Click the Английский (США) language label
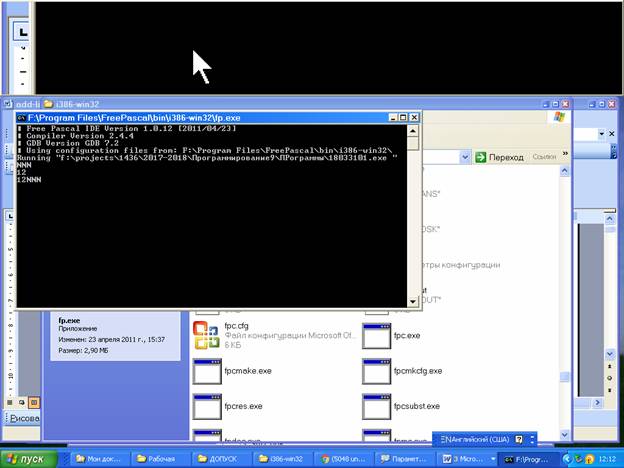The image size is (624, 468). point(481,440)
